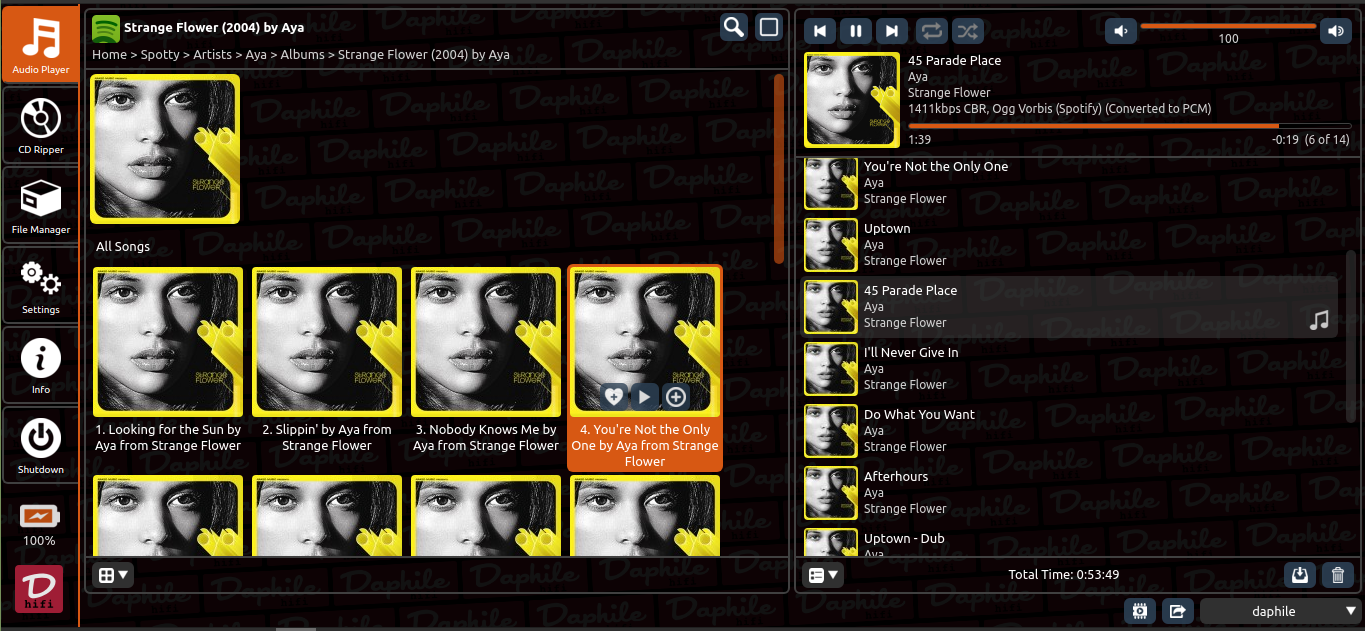Go to Home in the breadcrumb
The width and height of the screenshot is (1365, 631).
(109, 55)
